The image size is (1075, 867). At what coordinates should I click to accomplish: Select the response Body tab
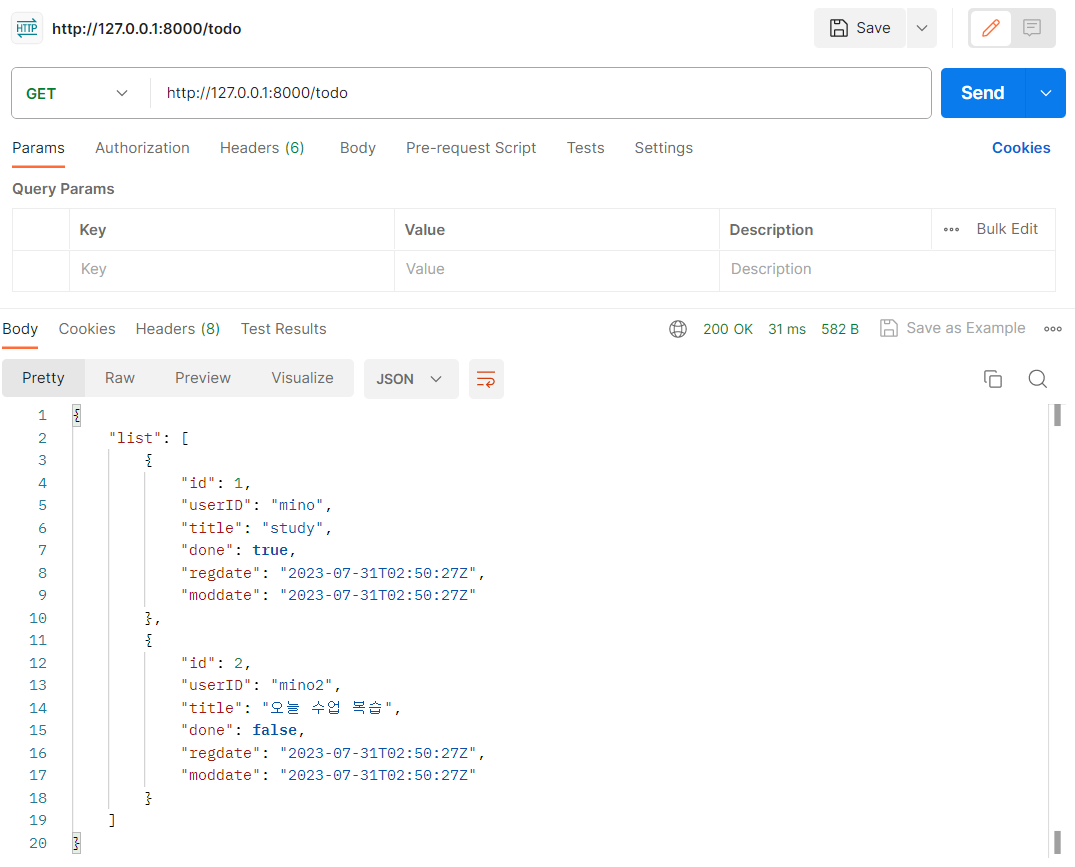(20, 329)
